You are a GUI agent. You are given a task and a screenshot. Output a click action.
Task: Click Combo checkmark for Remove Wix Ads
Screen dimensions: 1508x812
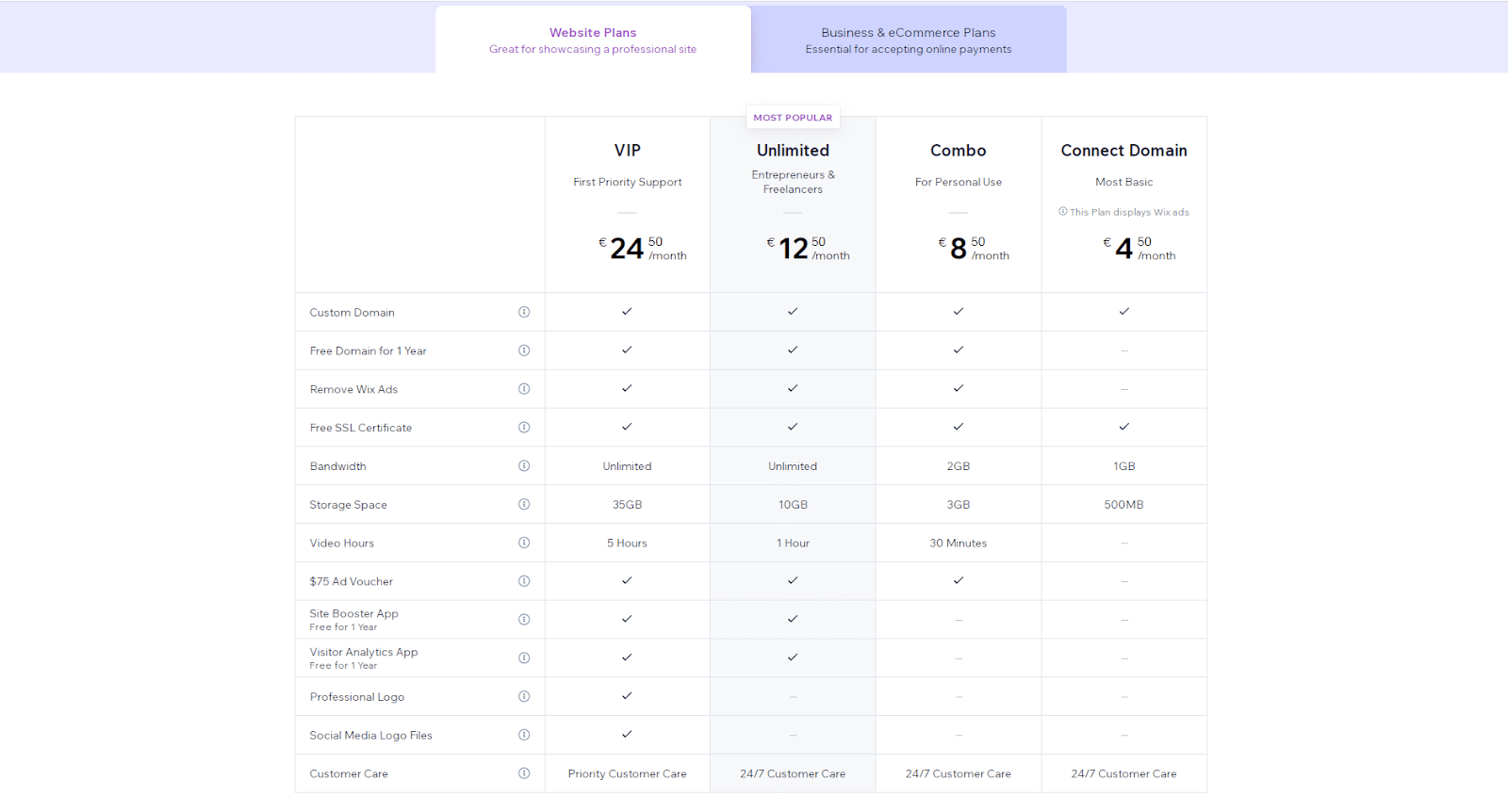pos(959,388)
